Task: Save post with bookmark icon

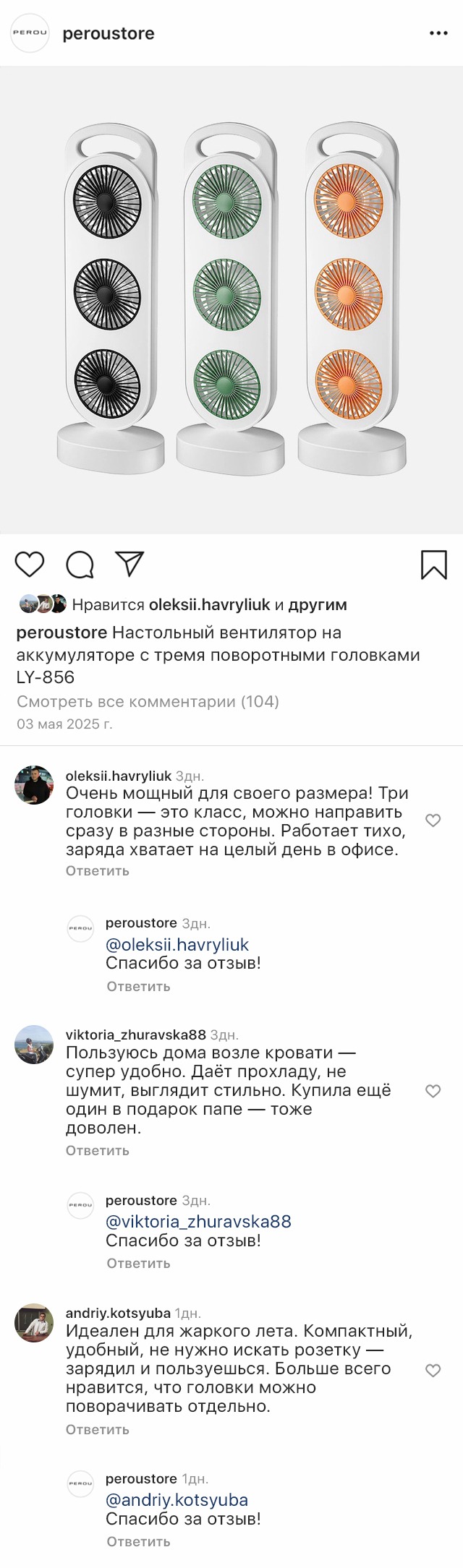Action: pyautogui.click(x=433, y=565)
